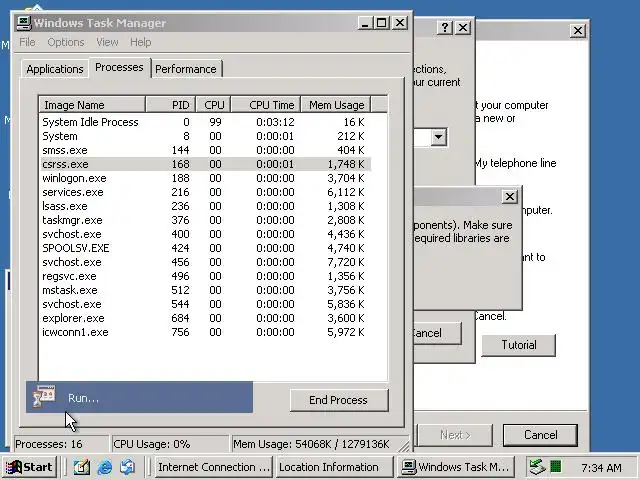Launch Internet Explorer from quick launch
Viewport: 640px width, 480px height.
(105, 467)
